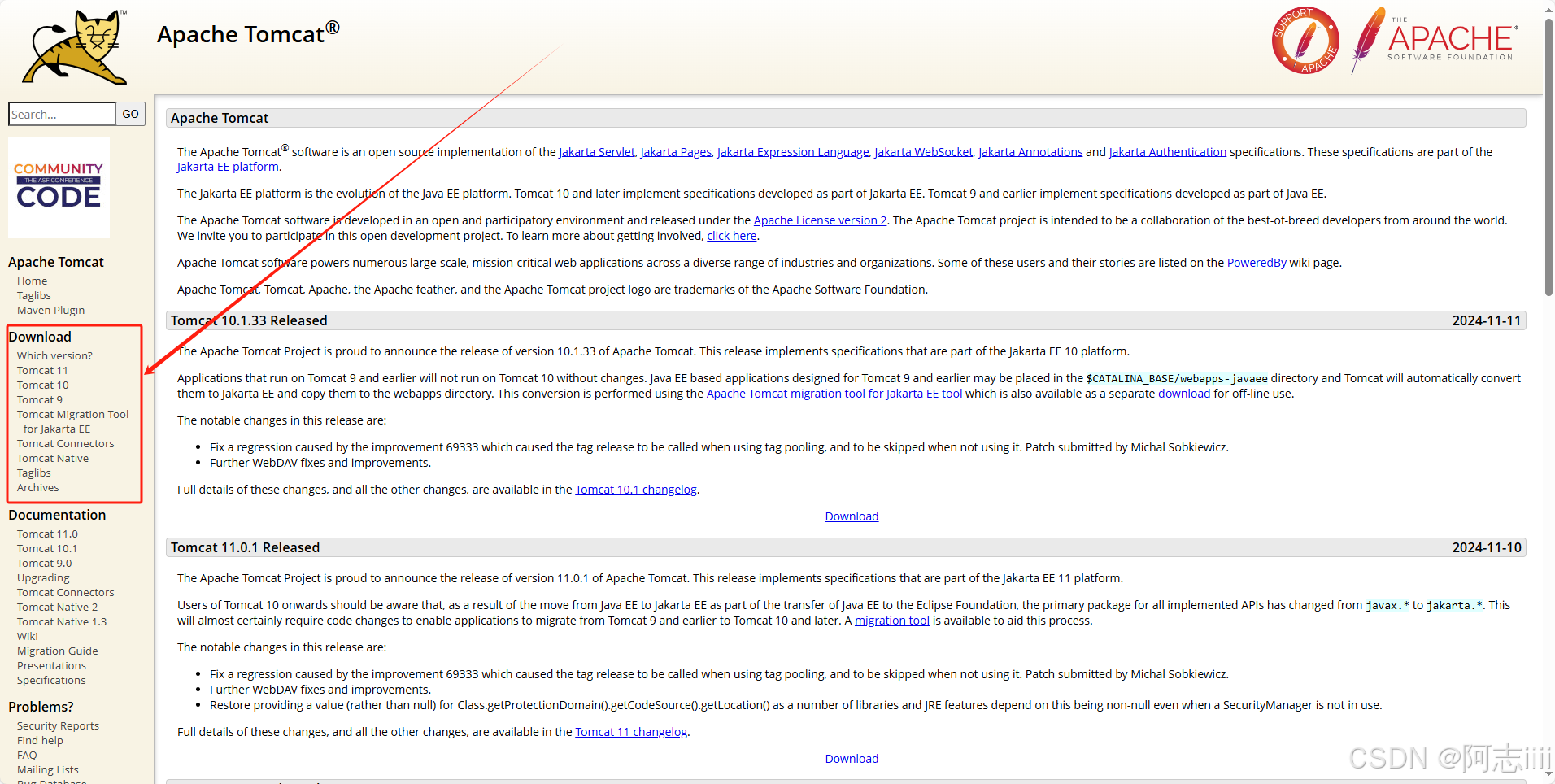The width and height of the screenshot is (1555, 784).
Task: Follow the Jakarta Servlet link
Action: point(597,152)
